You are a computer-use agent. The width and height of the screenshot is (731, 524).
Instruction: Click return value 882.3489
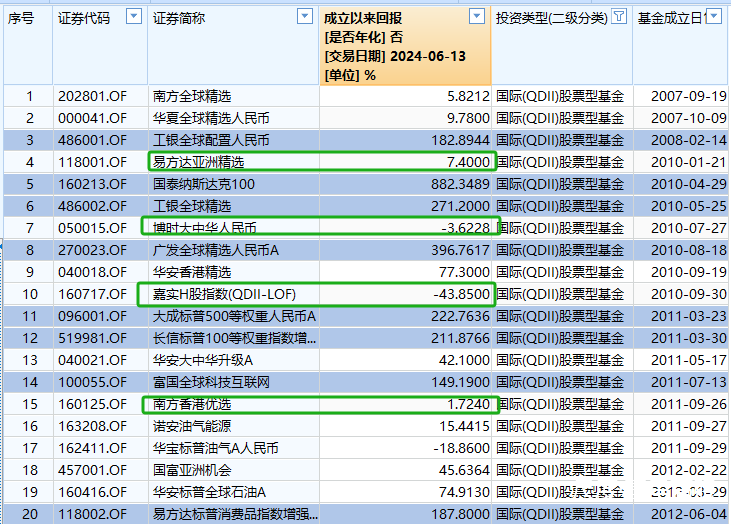460,184
